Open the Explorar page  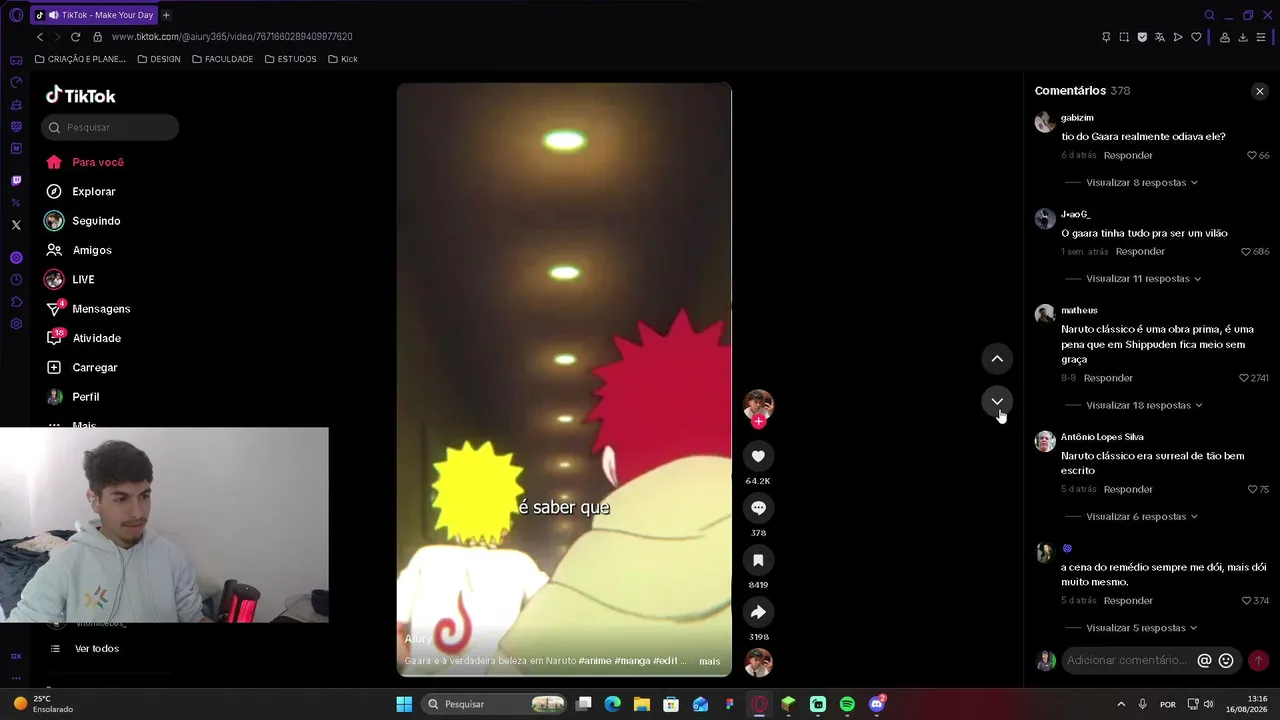click(x=81, y=191)
